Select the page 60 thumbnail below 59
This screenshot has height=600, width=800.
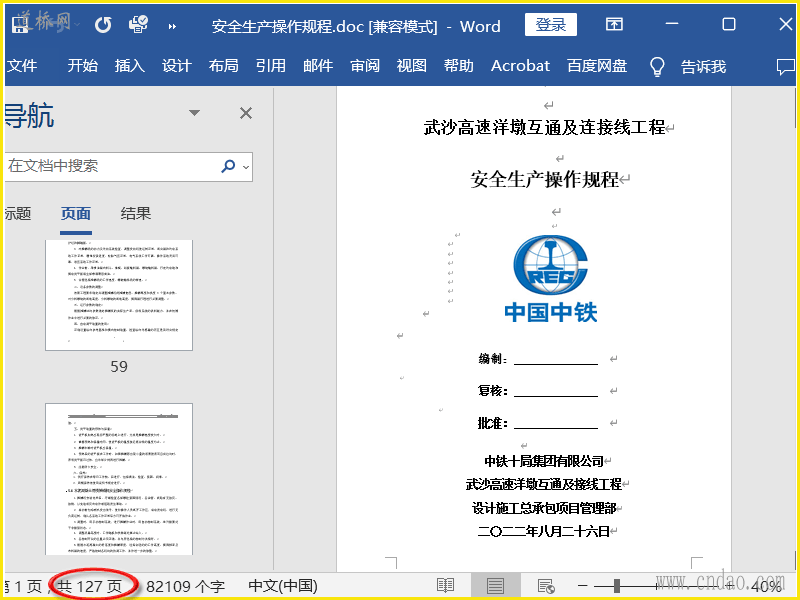(x=119, y=479)
